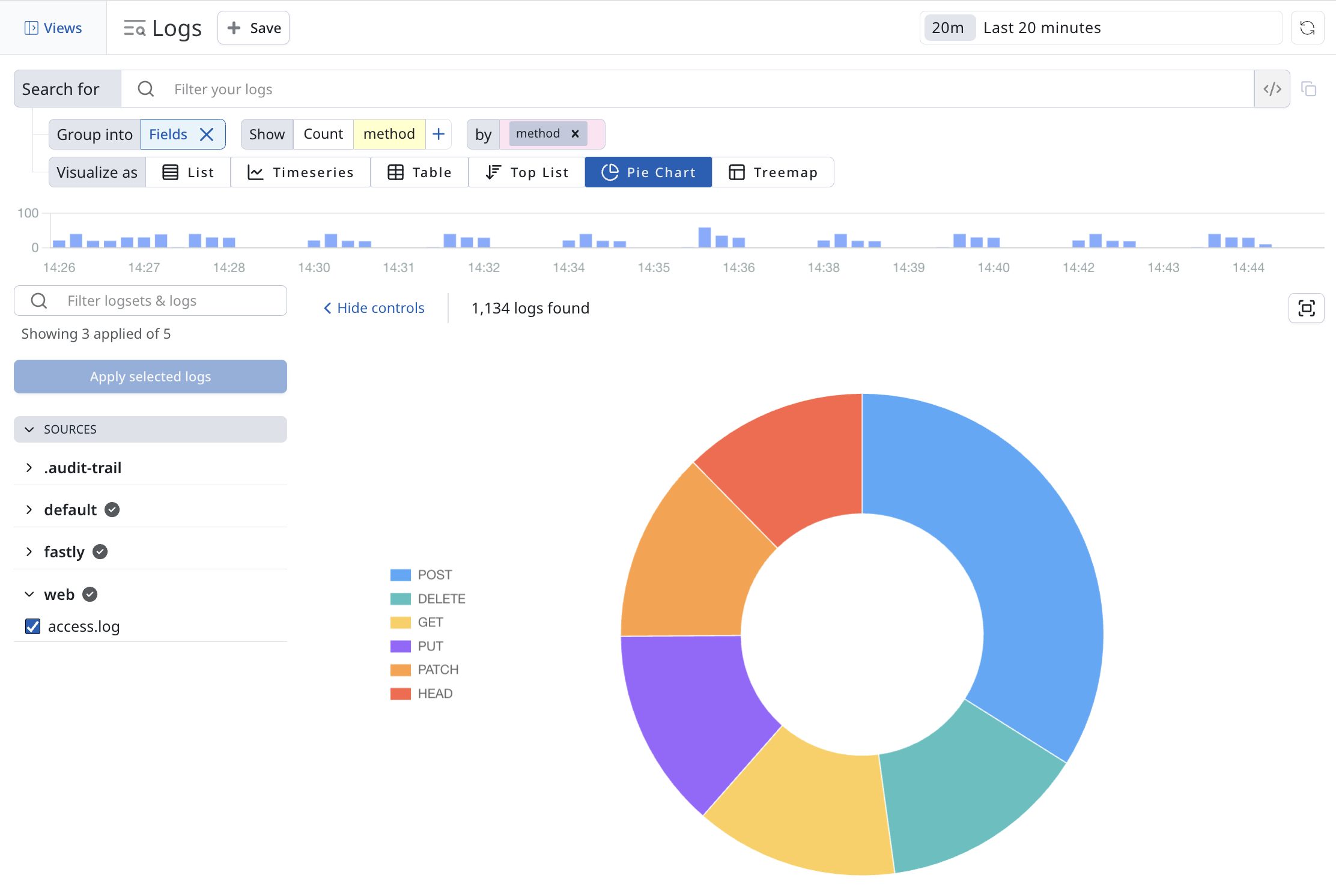Click the PUT legend color swatch
Image resolution: width=1336 pixels, height=896 pixels.
tap(401, 646)
